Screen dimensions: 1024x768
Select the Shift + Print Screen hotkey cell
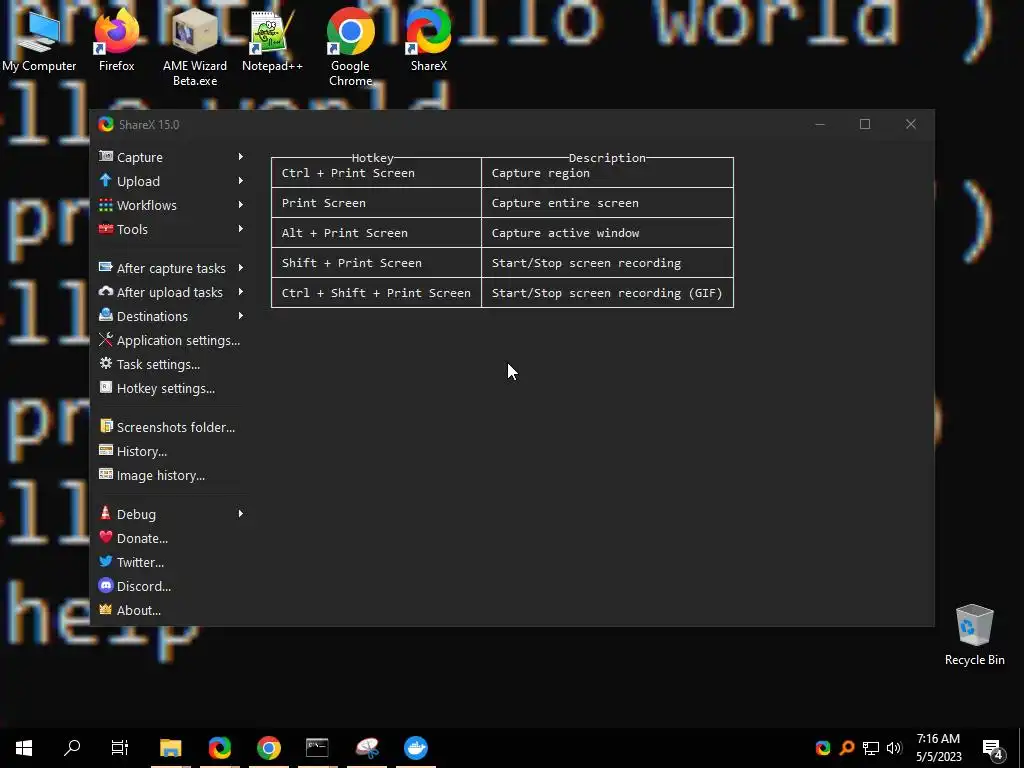click(376, 263)
